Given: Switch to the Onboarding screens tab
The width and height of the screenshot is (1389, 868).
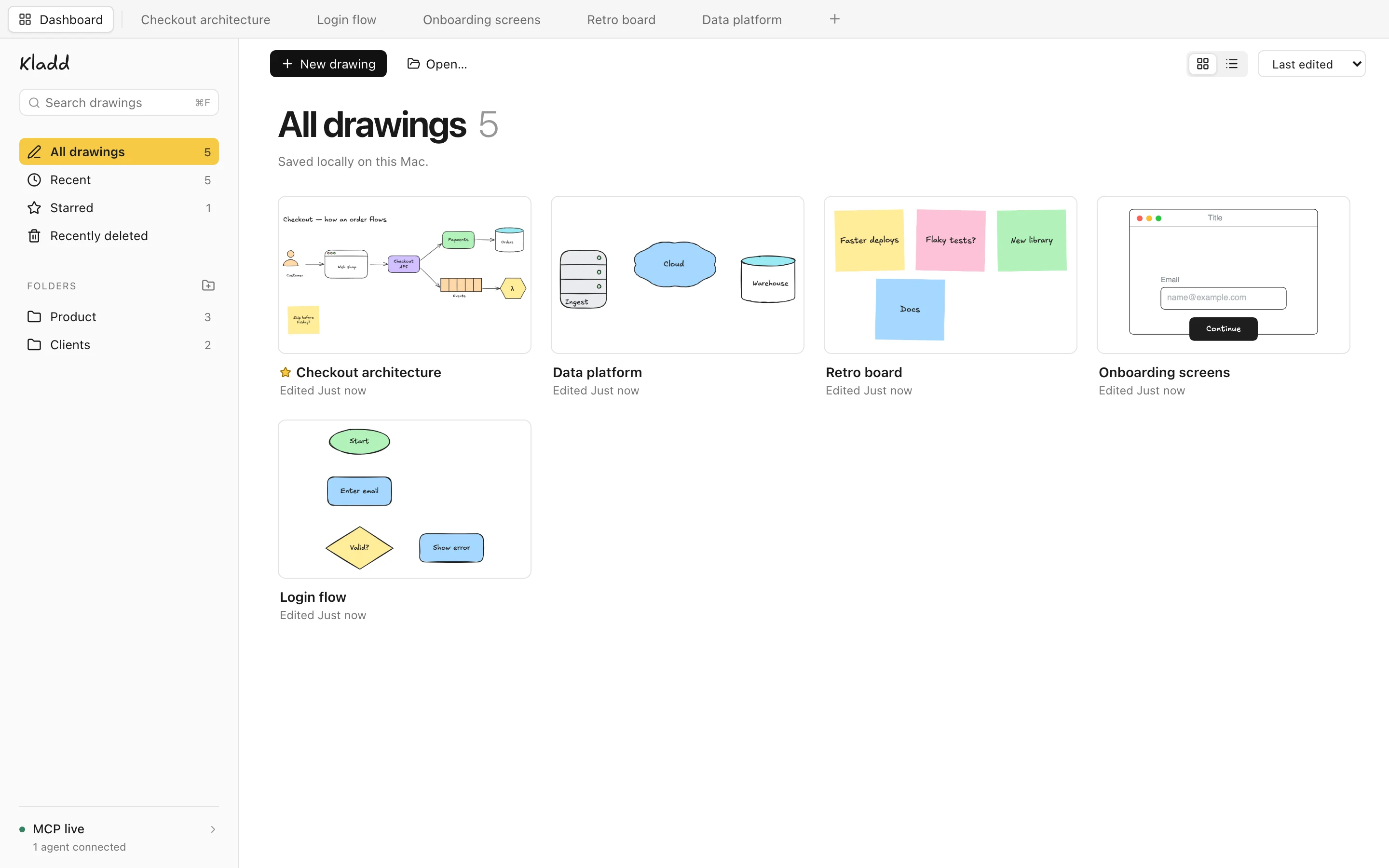Looking at the screenshot, I should (481, 19).
